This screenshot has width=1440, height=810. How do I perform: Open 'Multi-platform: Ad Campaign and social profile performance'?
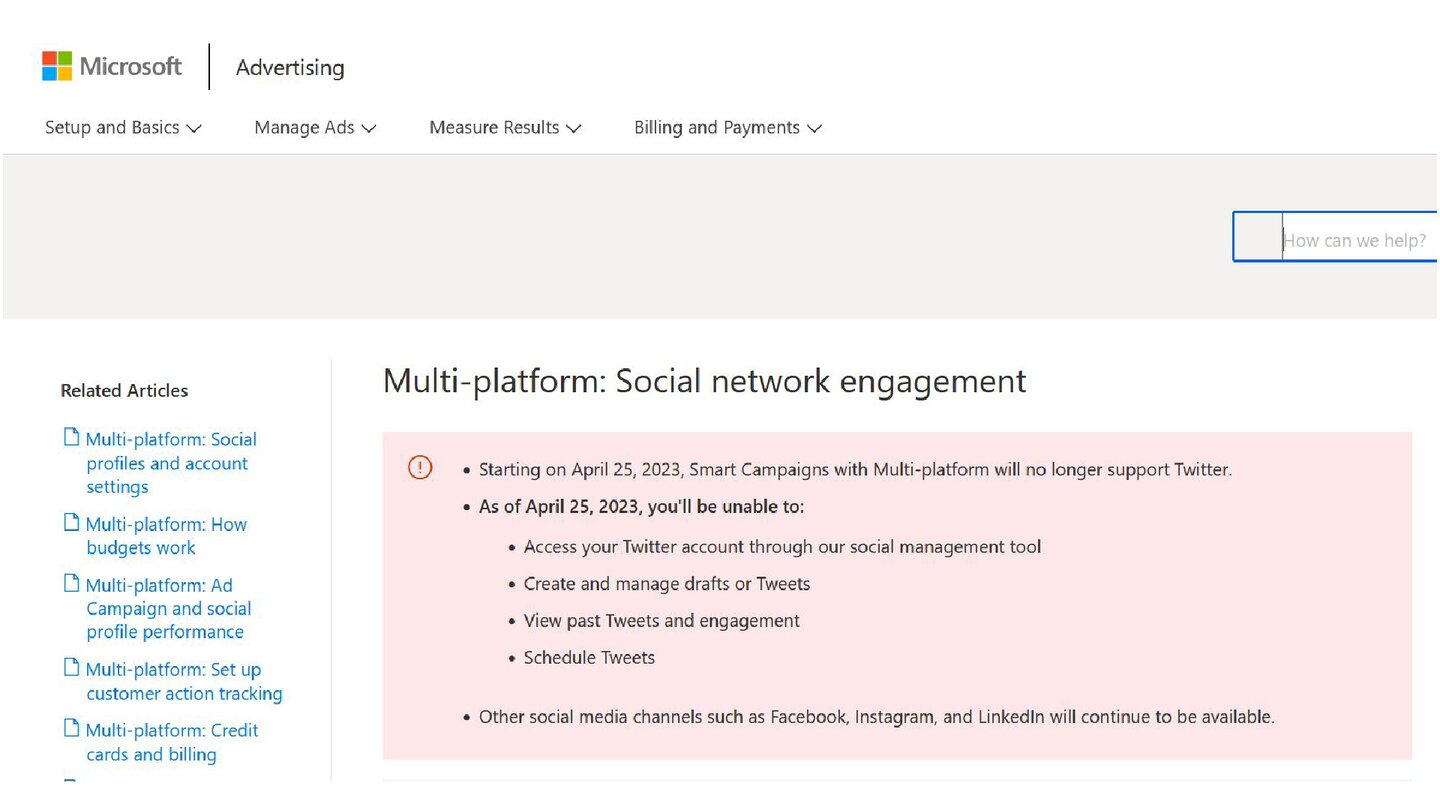(168, 608)
